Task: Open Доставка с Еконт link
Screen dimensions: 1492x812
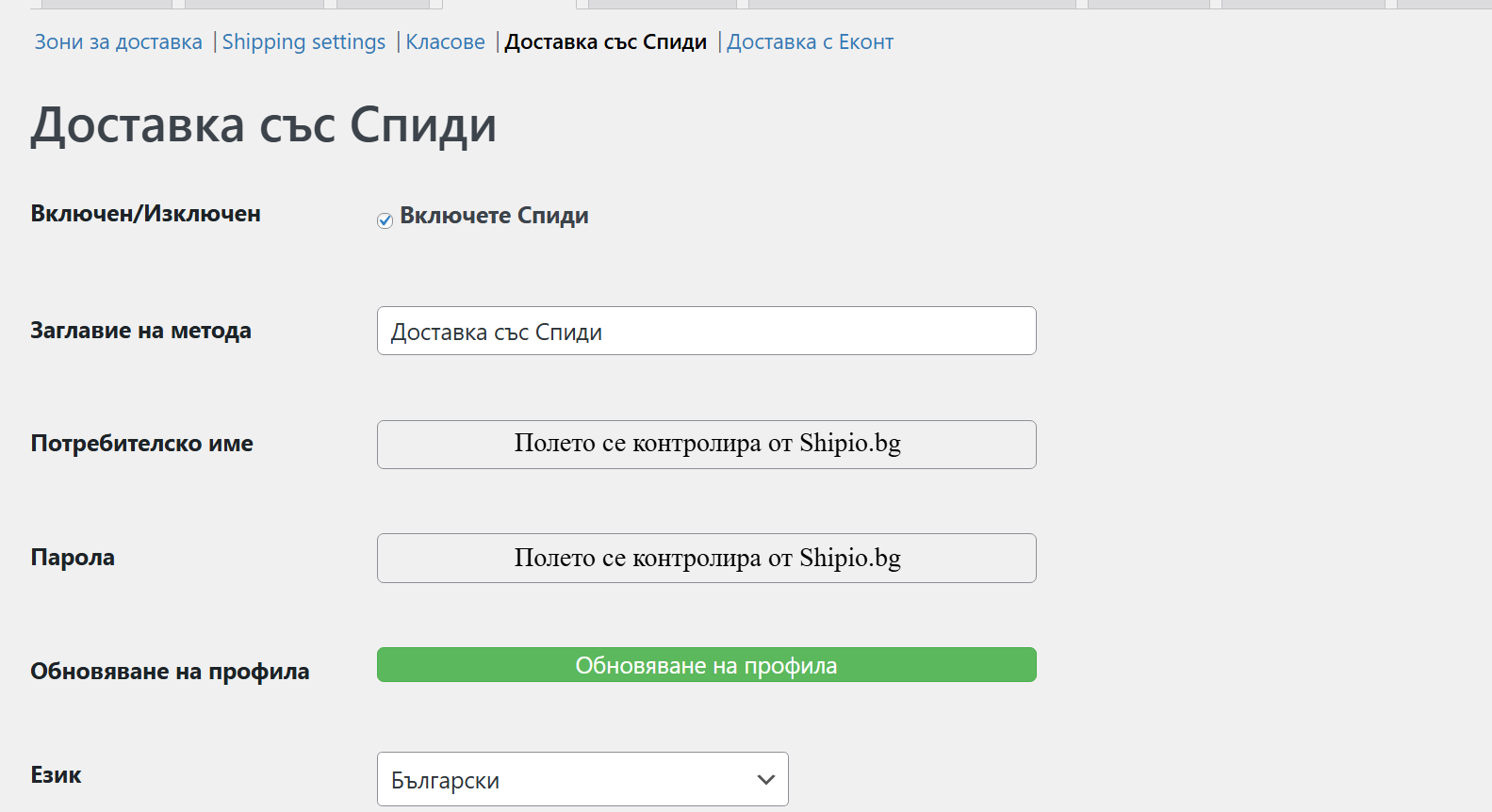Action: pyautogui.click(x=811, y=42)
